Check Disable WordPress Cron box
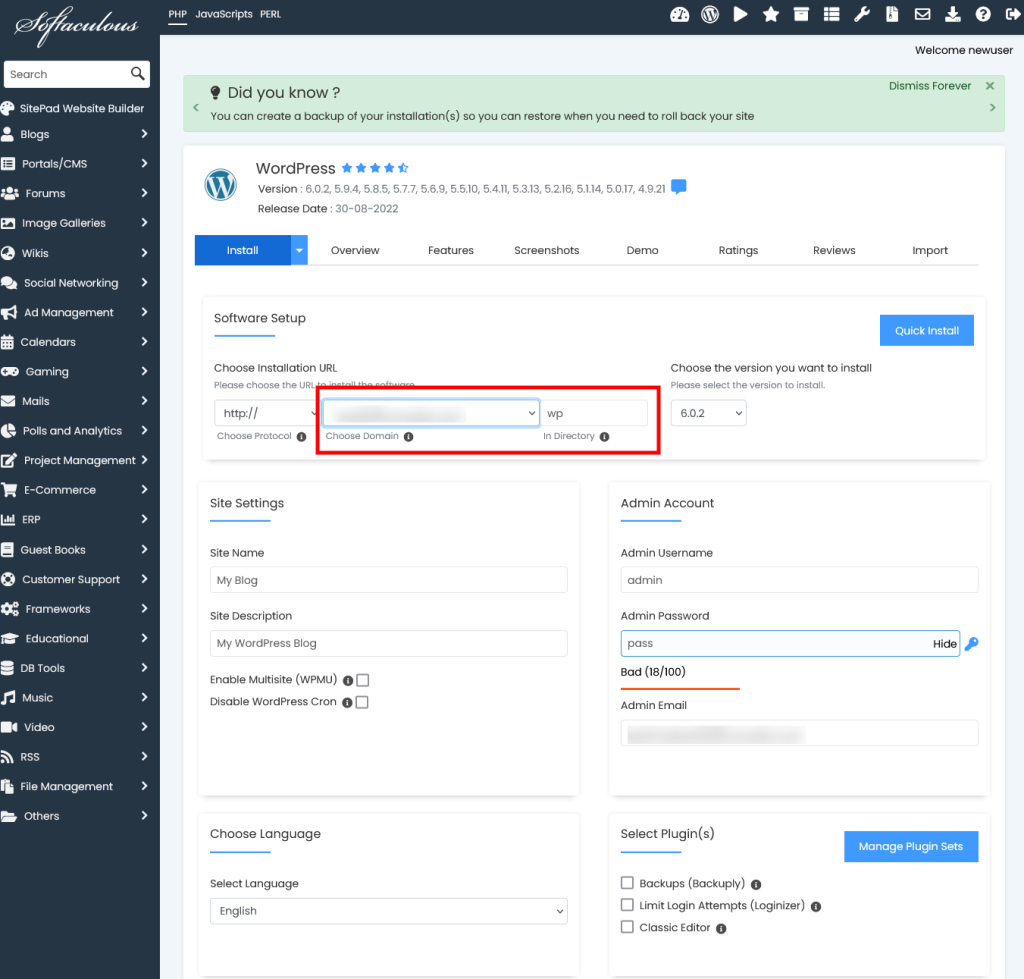This screenshot has width=1024, height=979. 362,702
